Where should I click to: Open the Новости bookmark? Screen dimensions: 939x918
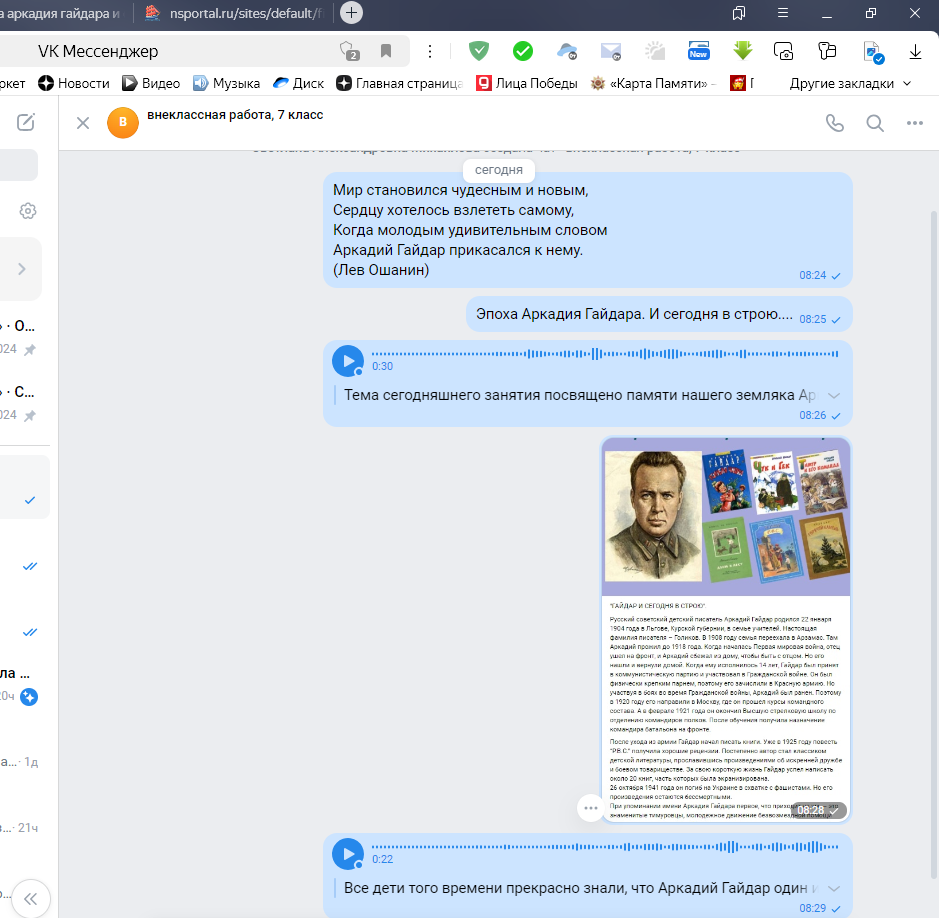(74, 83)
